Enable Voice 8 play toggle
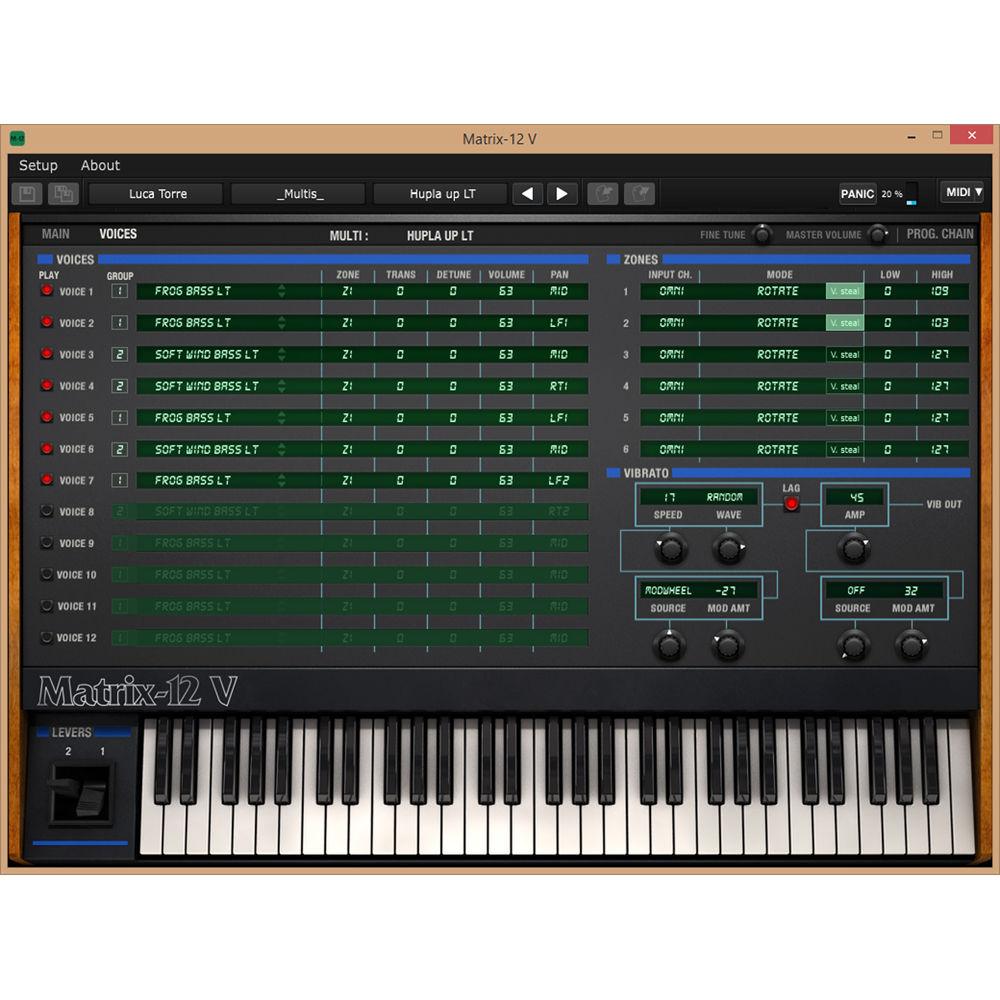This screenshot has width=1000, height=1000. point(45,511)
